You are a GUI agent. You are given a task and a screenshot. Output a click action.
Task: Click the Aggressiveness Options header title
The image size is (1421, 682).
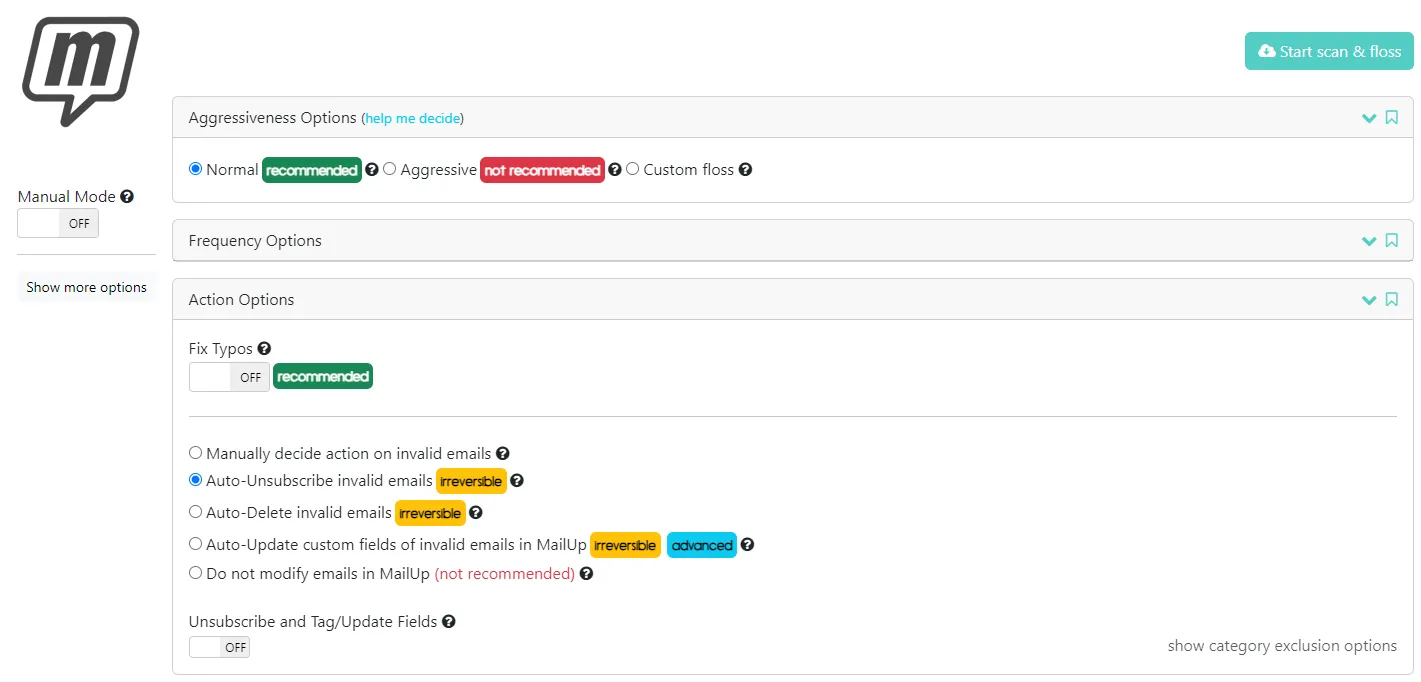click(x=273, y=118)
